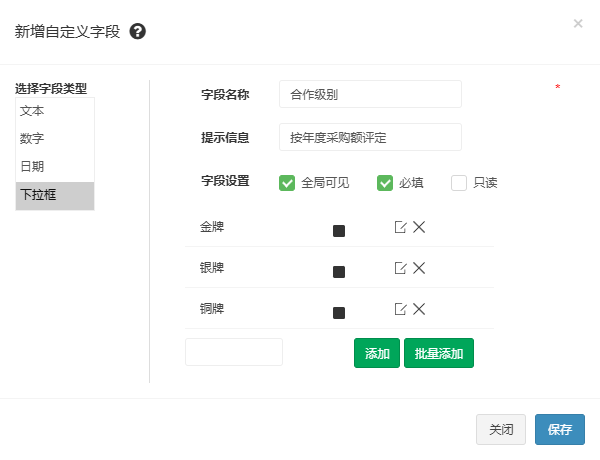600x460 pixels.
Task: Focus the 字段名称 input field
Action: click(370, 94)
